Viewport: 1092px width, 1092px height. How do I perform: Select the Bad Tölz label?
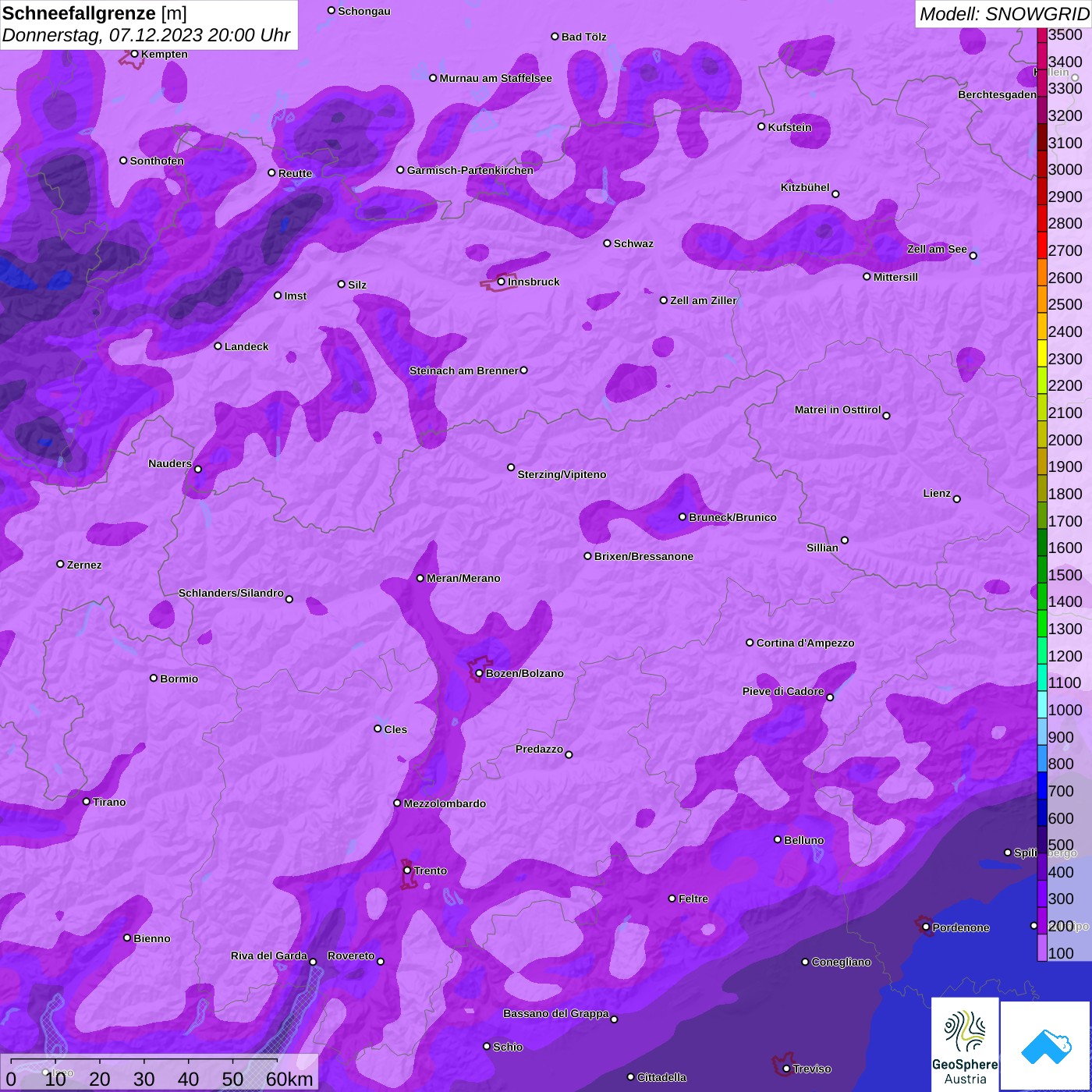pyautogui.click(x=584, y=37)
